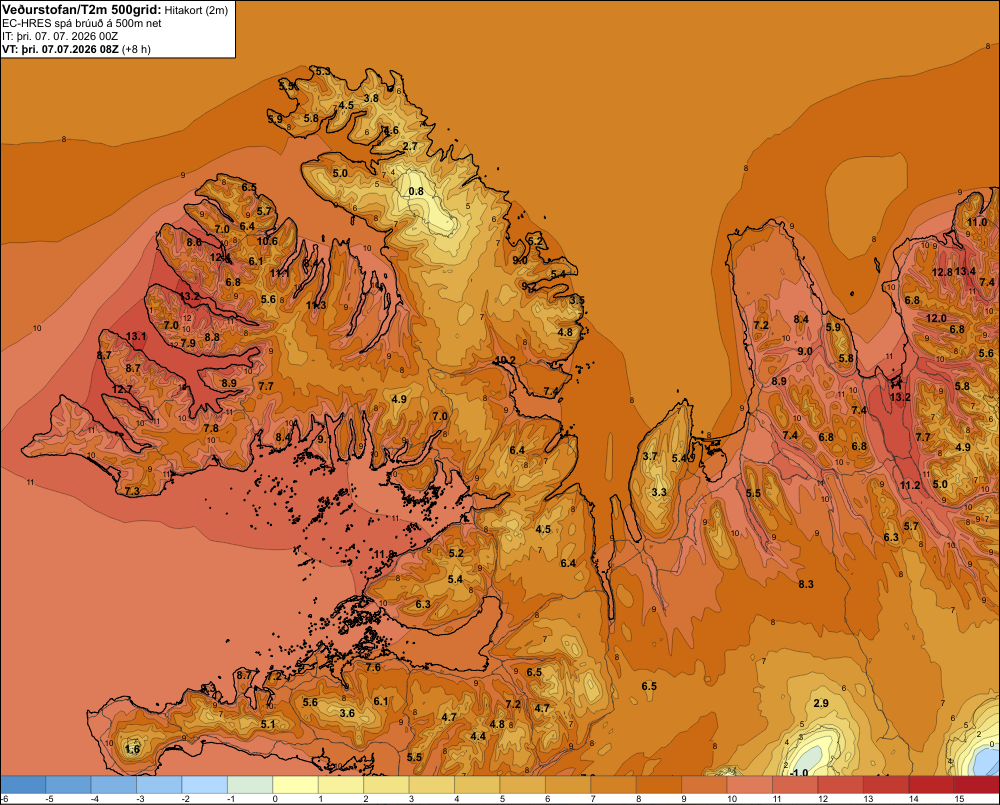
Task: Click the legend swatch between 1 and 2
Action: click(x=341, y=785)
